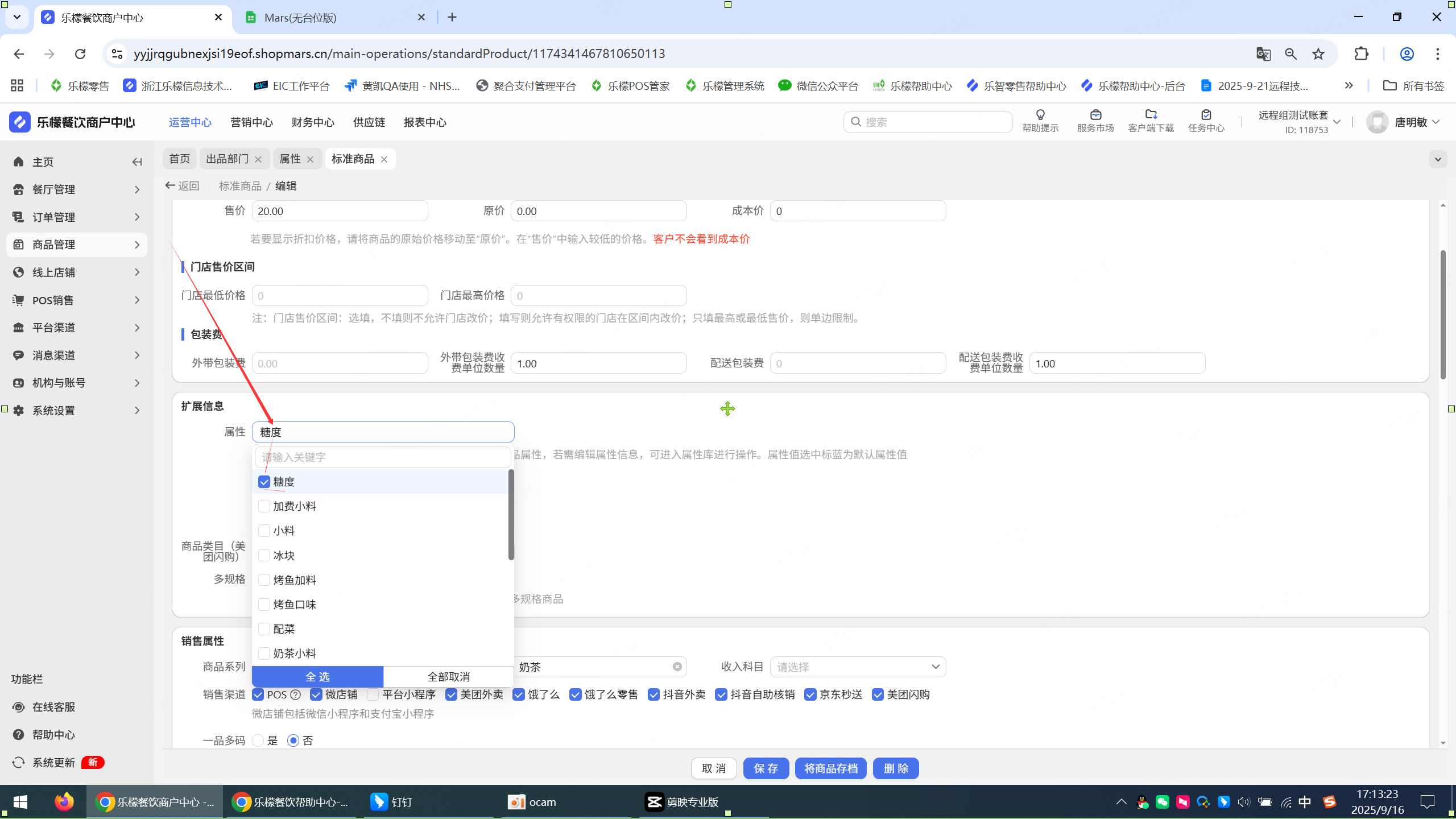Click the bookmark star icon
1456x819 pixels.
click(x=1318, y=53)
